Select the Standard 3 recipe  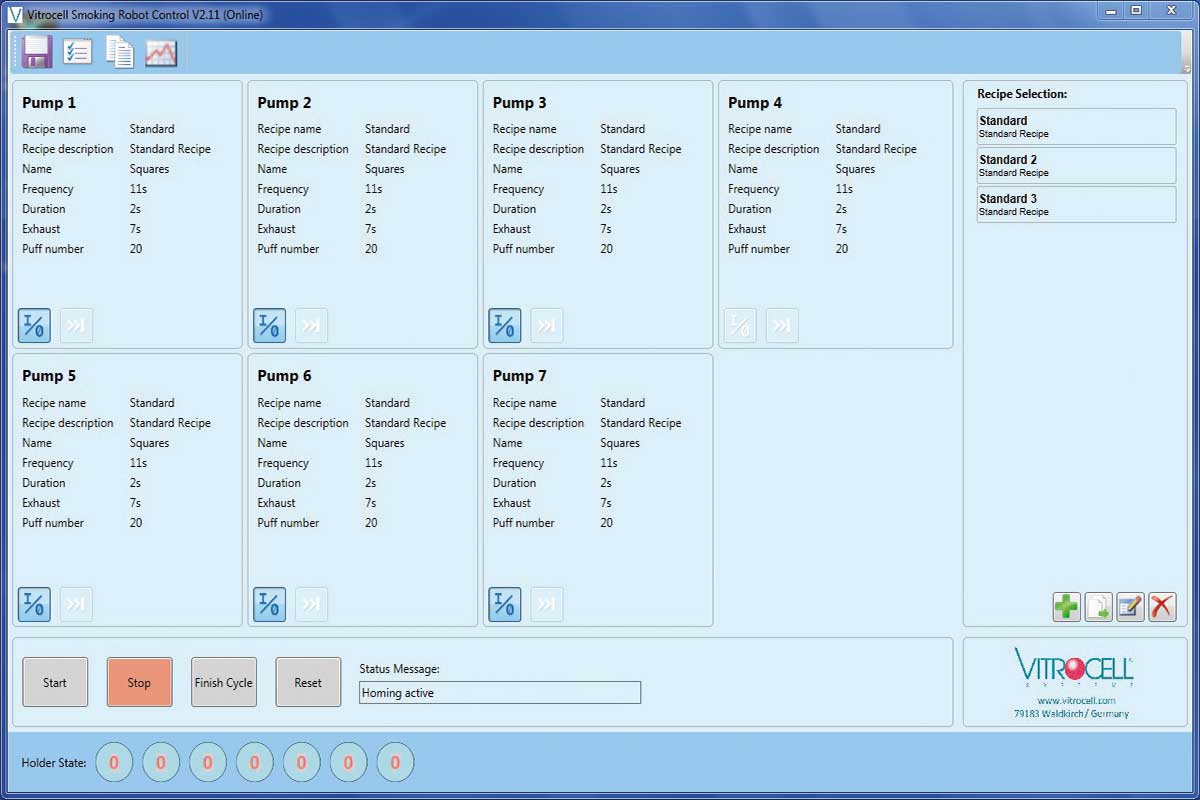(1076, 204)
